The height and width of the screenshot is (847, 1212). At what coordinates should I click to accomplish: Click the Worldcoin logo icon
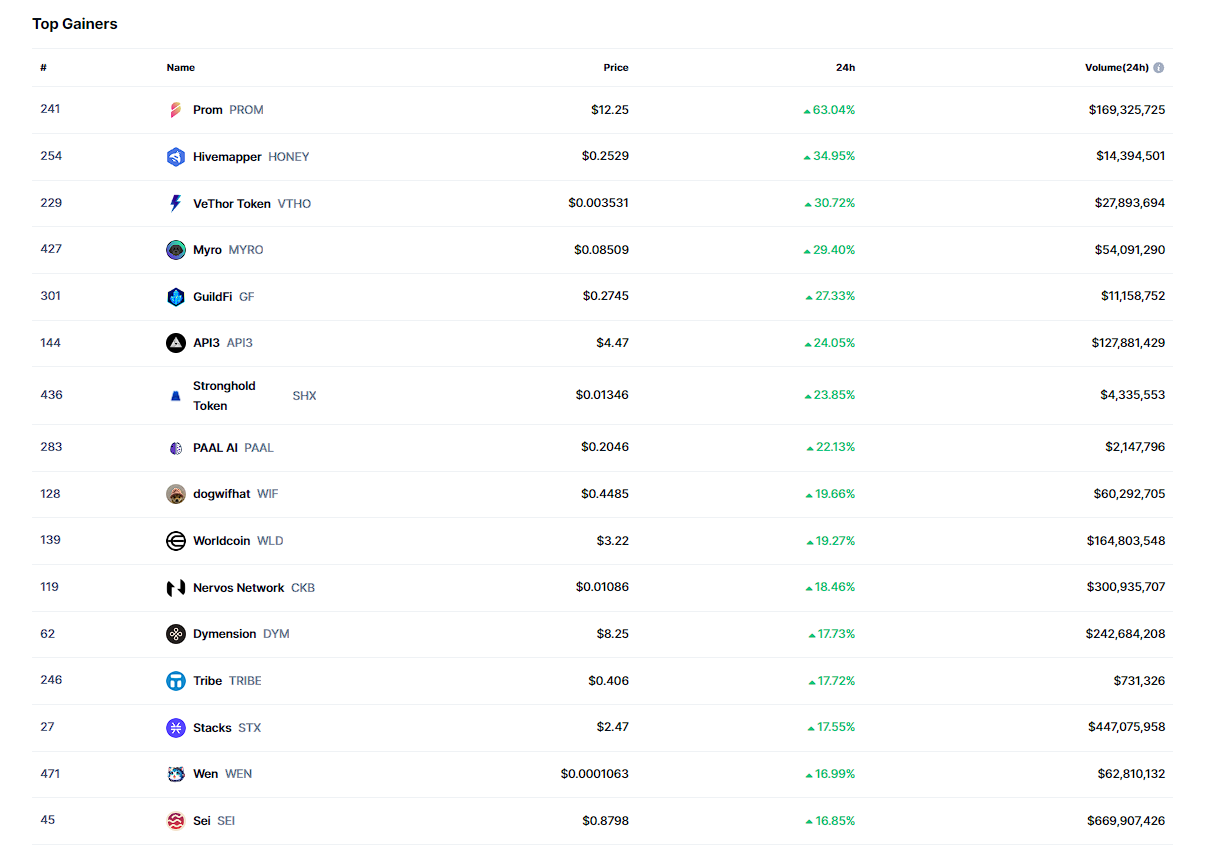point(176,541)
